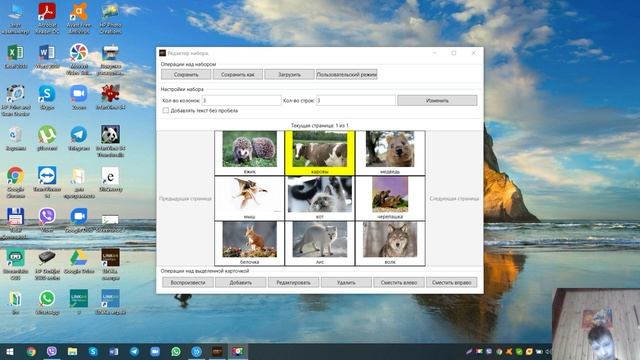
Task: Open the Windows Start menu
Action: 10,351
